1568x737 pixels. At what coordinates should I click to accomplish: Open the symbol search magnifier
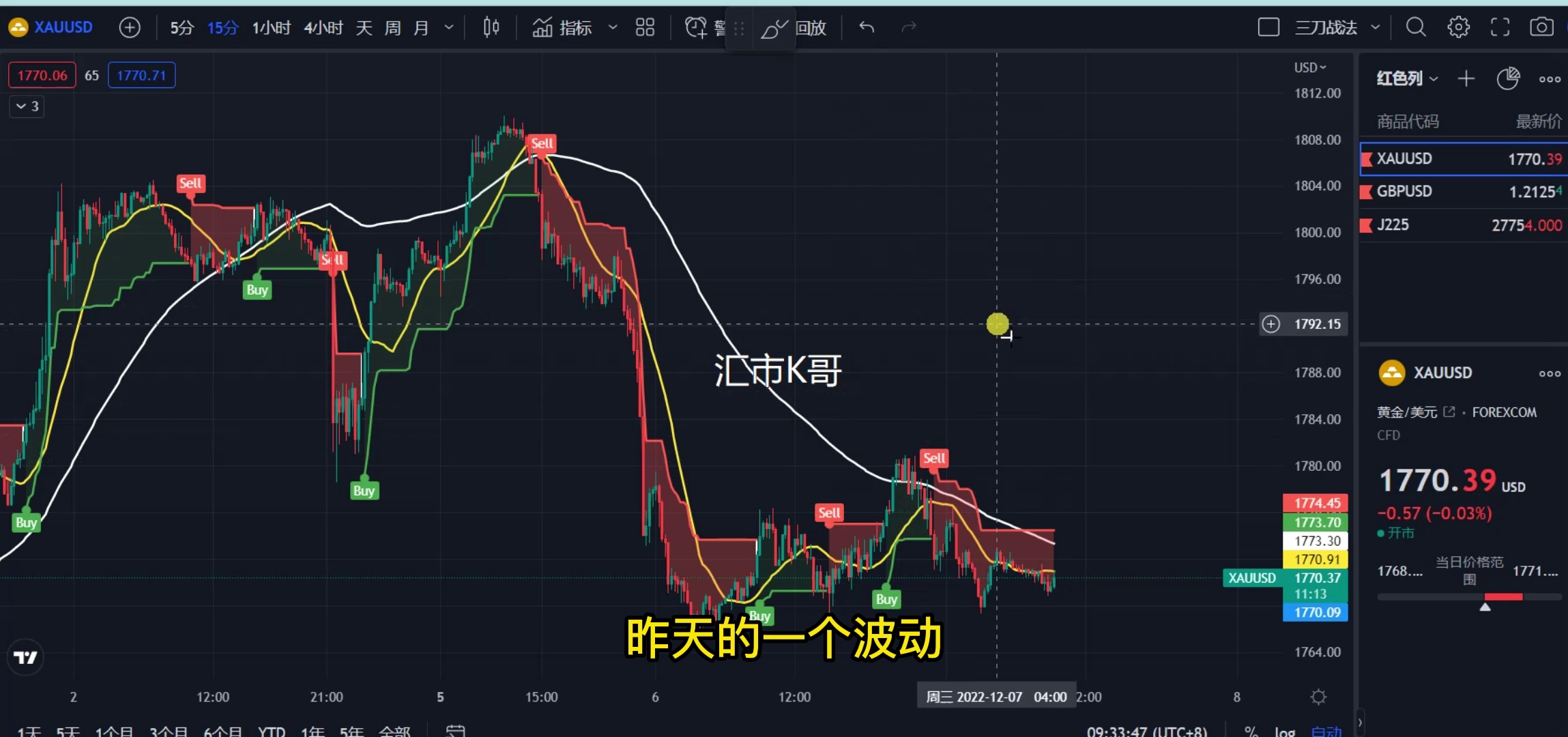[1416, 27]
